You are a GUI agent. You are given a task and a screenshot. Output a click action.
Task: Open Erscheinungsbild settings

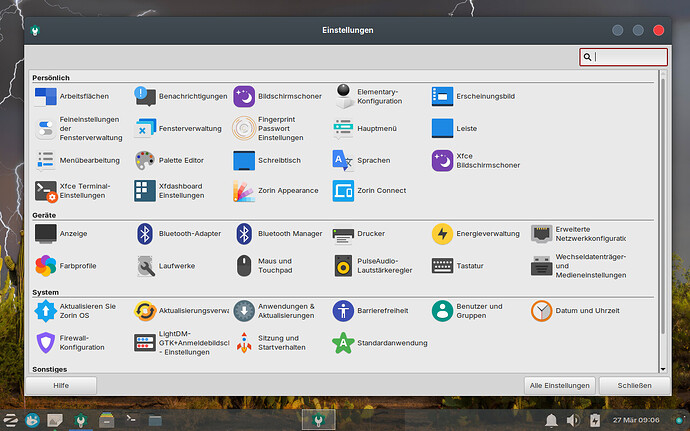[473, 96]
